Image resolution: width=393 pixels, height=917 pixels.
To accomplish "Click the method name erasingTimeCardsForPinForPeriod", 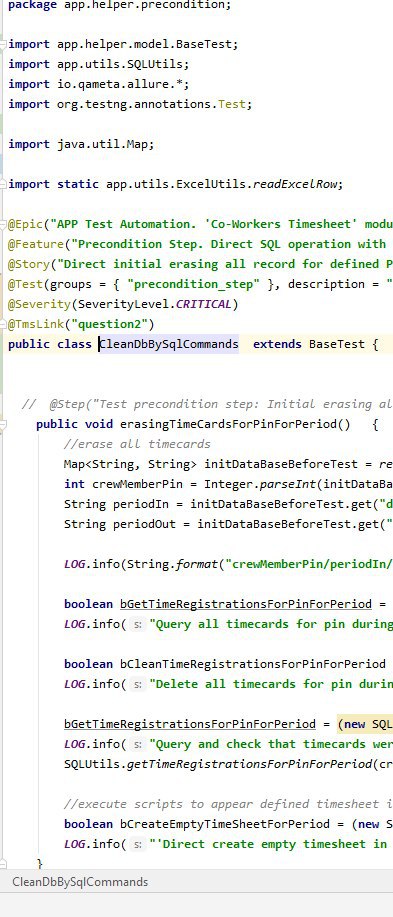I will point(229,424).
